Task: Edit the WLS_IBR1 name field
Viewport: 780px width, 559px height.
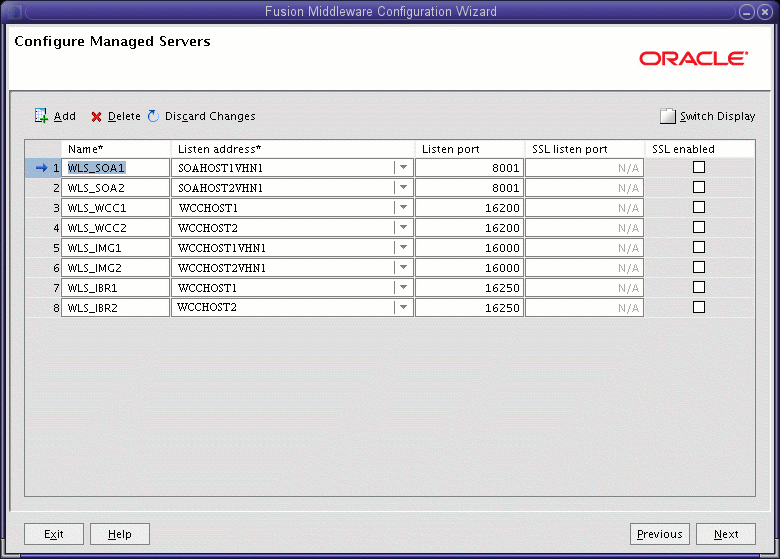Action: (115, 288)
